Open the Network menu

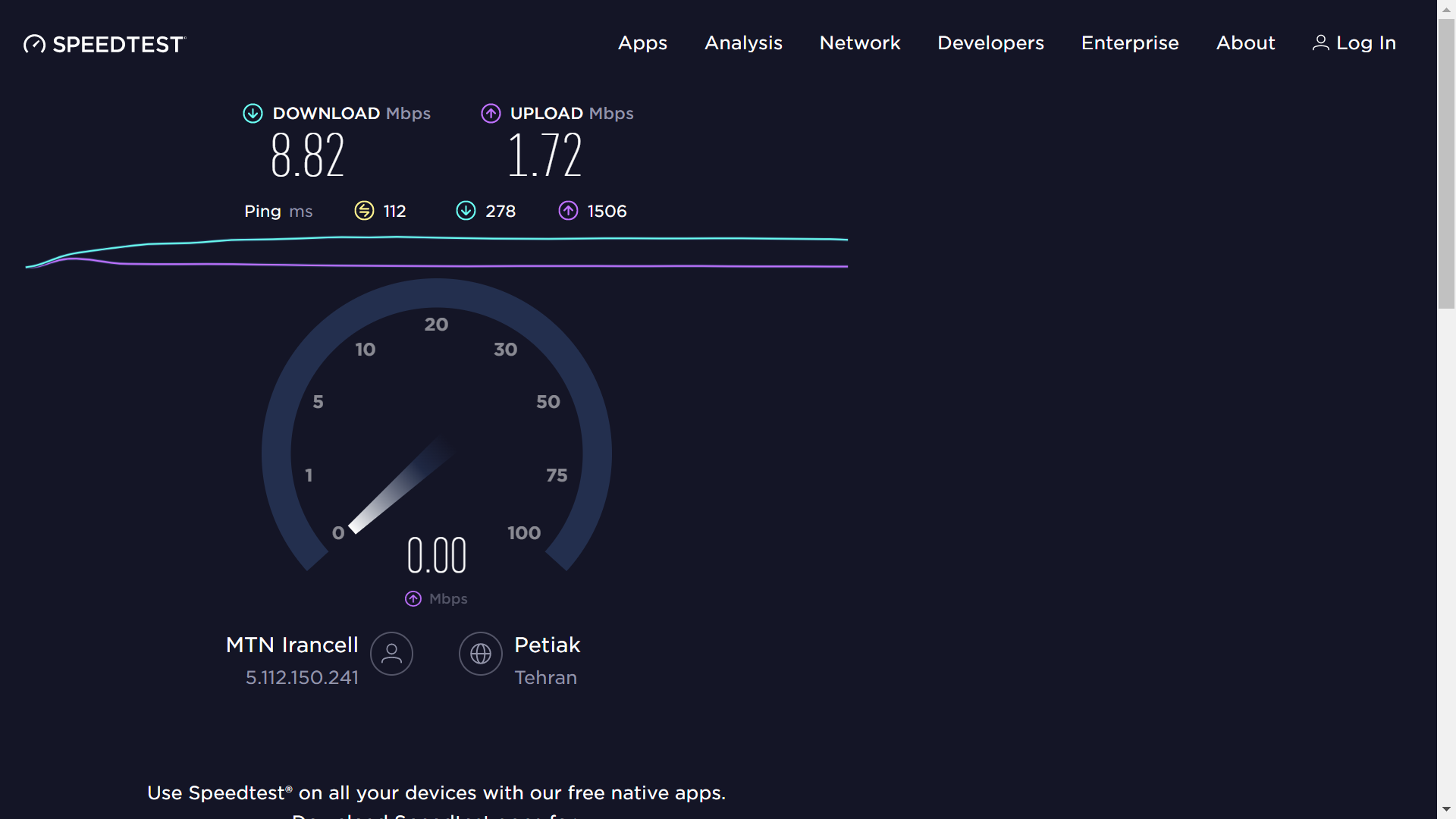point(860,43)
